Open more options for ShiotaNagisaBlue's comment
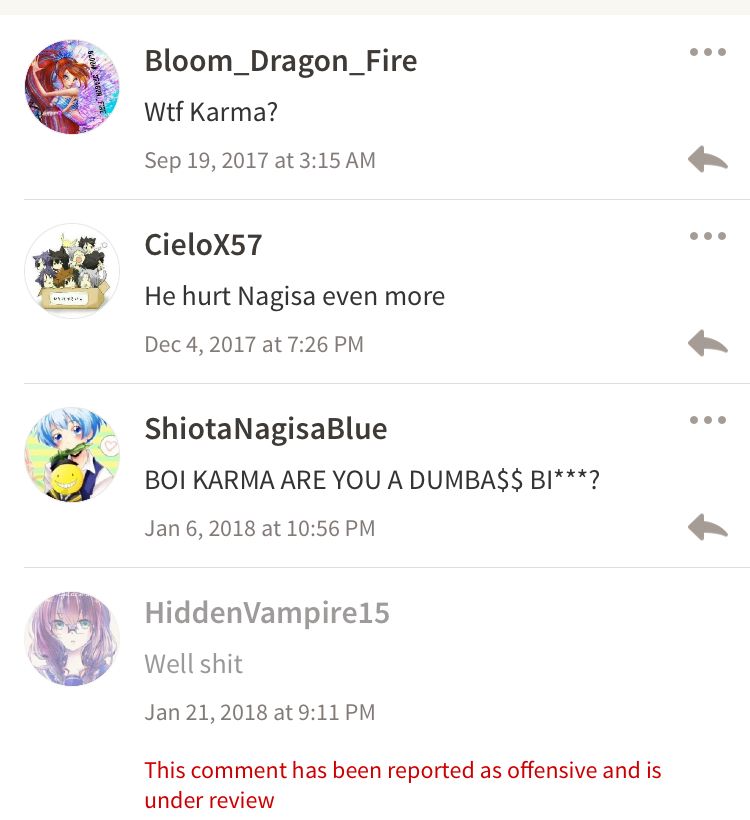 pyautogui.click(x=708, y=420)
